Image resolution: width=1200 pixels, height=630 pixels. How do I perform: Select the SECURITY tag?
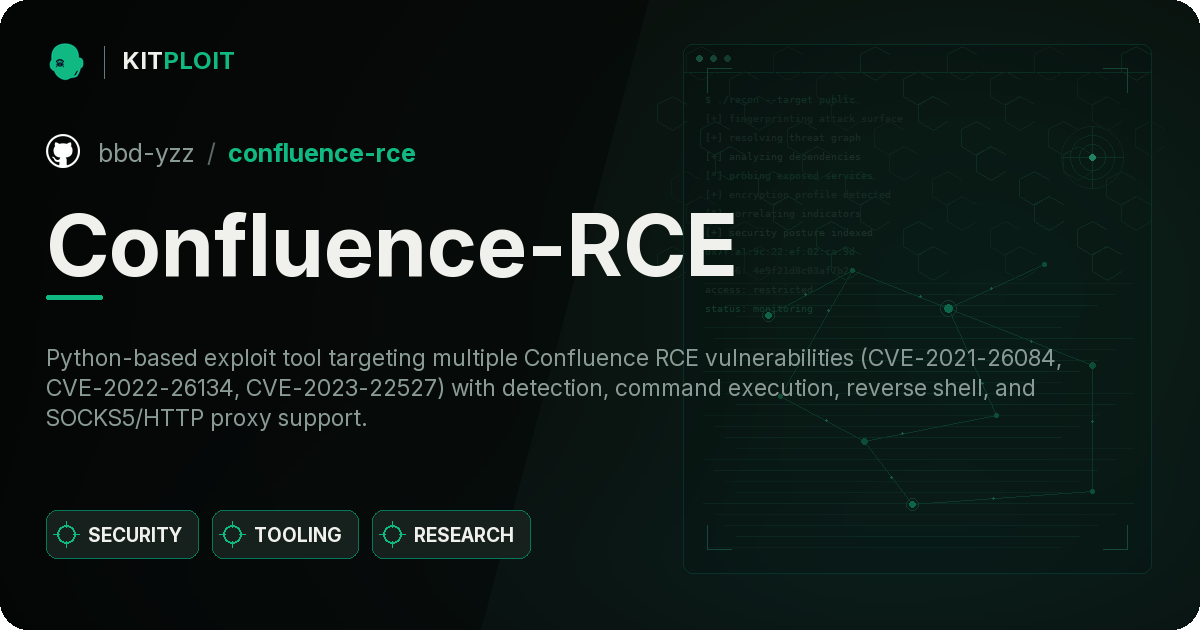122,535
